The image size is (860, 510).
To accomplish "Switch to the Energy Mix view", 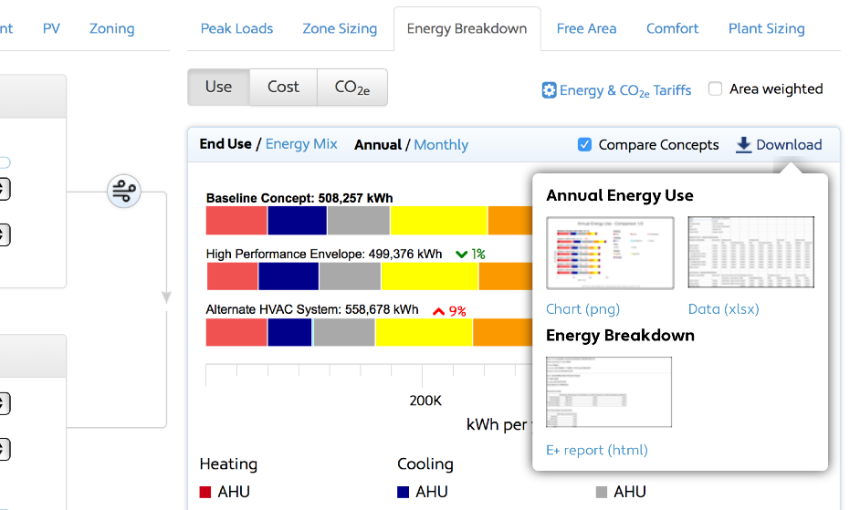I will pyautogui.click(x=301, y=145).
